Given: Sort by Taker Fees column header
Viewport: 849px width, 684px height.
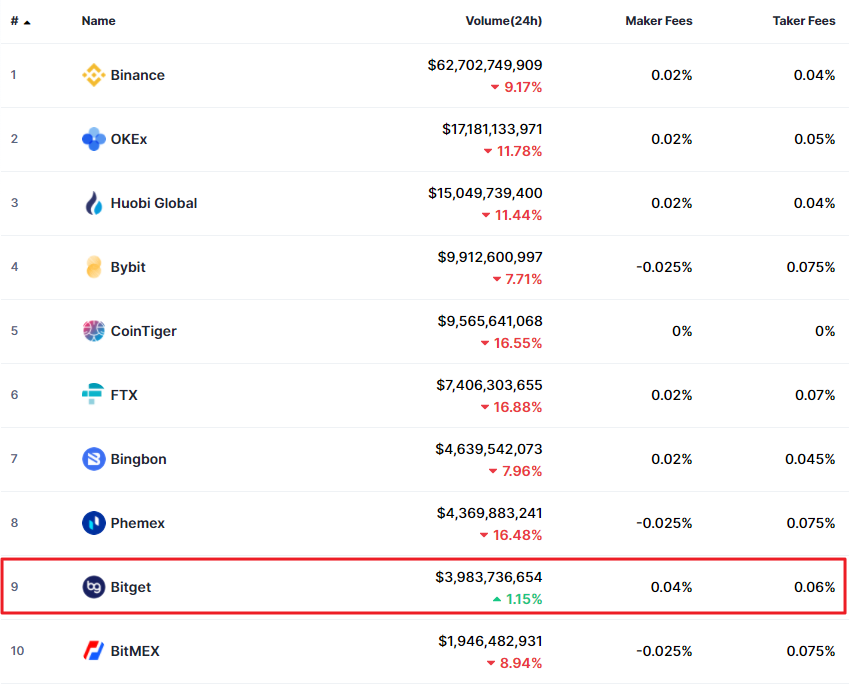Looking at the screenshot, I should pos(804,21).
